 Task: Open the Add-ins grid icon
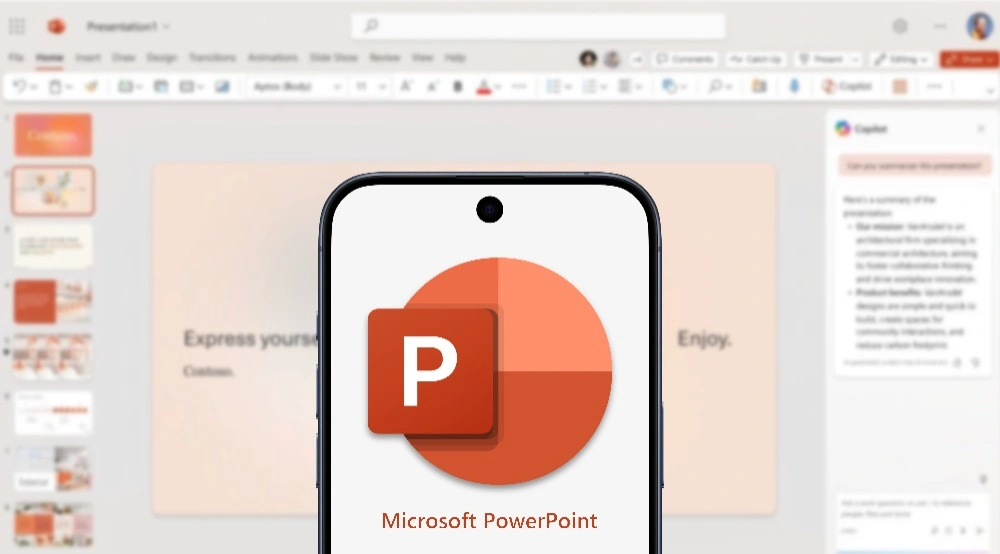[900, 86]
